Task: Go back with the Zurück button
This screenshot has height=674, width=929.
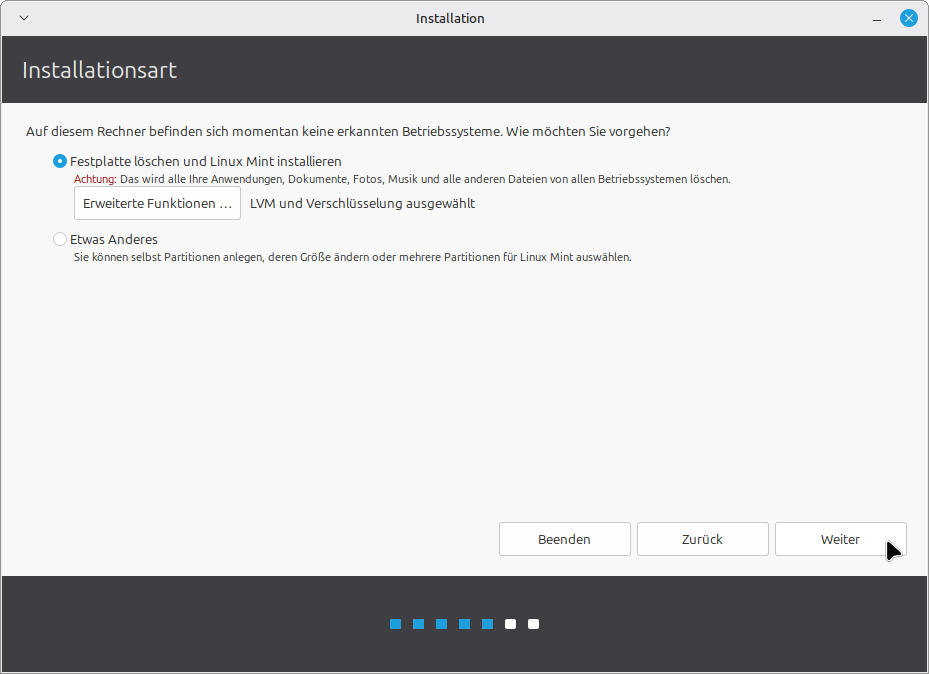Action: [x=702, y=539]
